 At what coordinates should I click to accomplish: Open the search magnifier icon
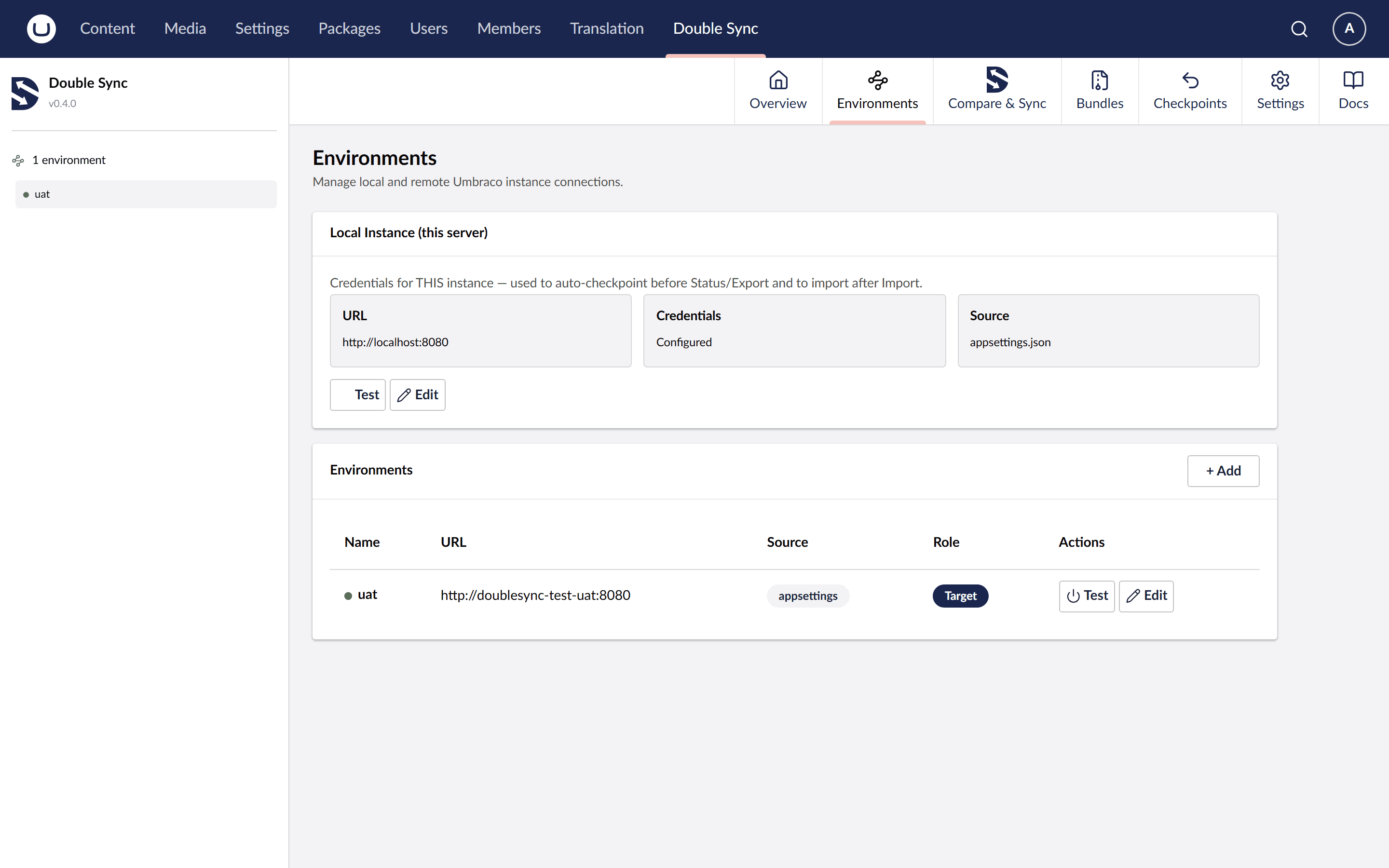tap(1299, 29)
